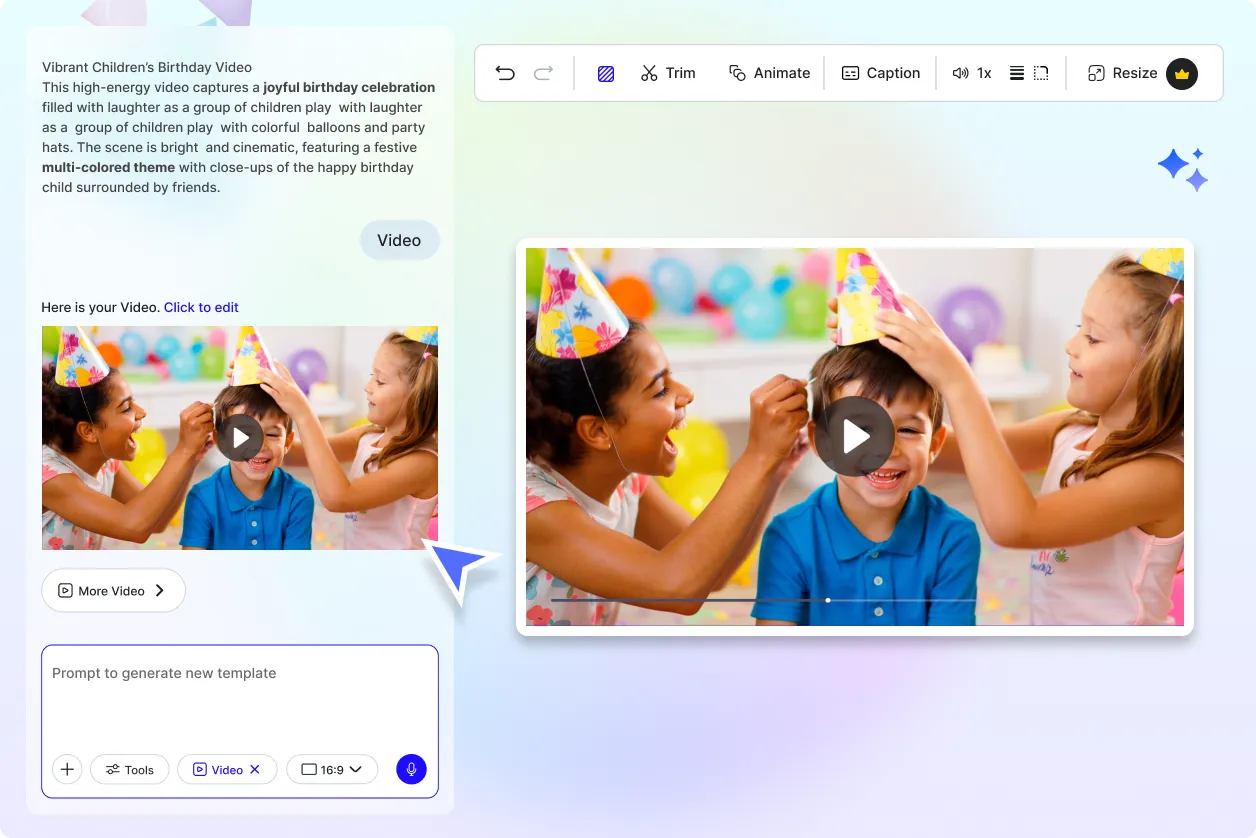
Task: Toggle audio volume with the speaker 1x control
Action: point(972,73)
